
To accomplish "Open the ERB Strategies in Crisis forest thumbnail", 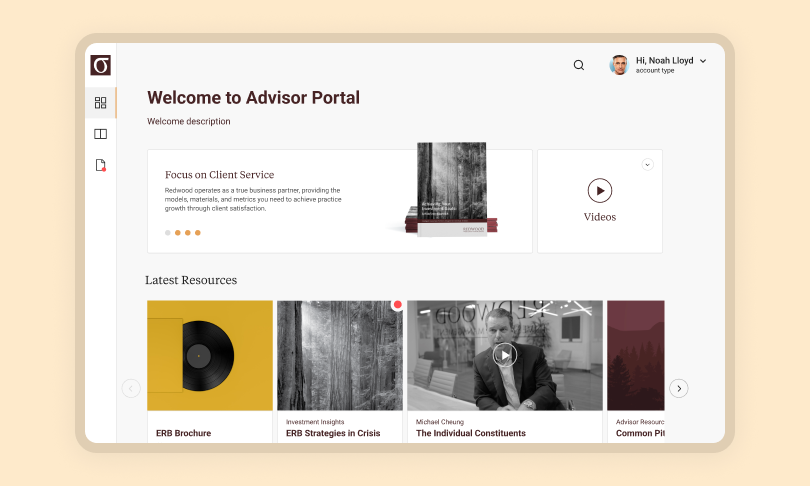I will pyautogui.click(x=340, y=355).
